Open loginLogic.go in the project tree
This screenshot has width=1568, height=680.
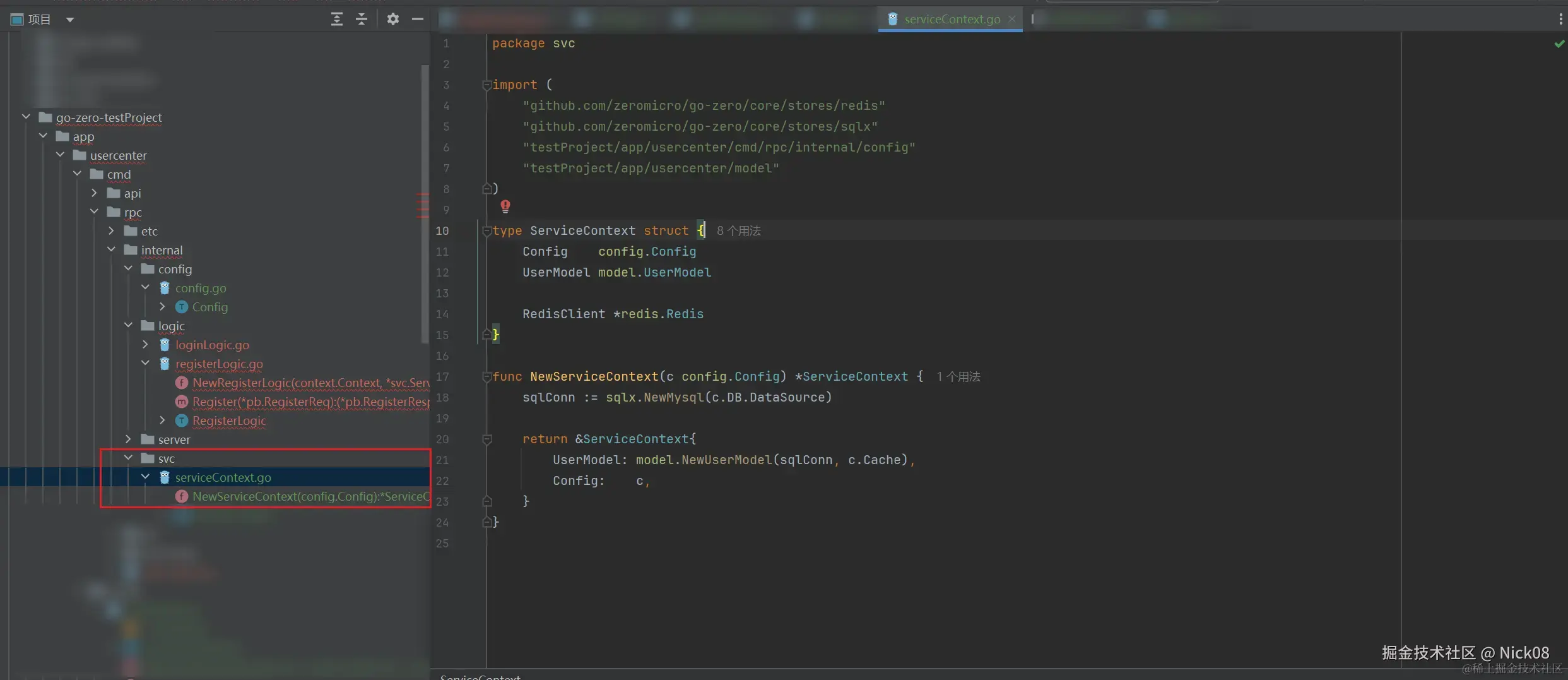212,345
